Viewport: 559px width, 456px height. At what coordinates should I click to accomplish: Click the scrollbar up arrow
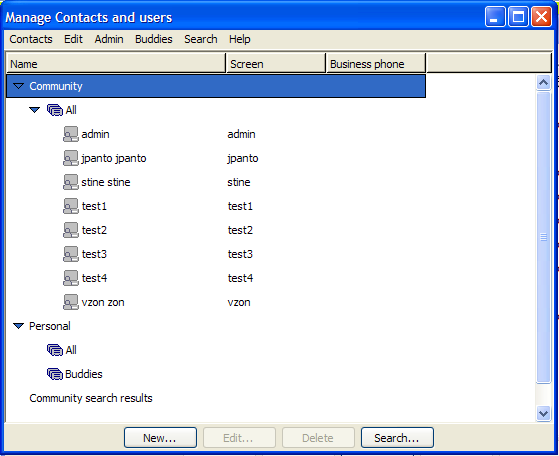[543, 83]
